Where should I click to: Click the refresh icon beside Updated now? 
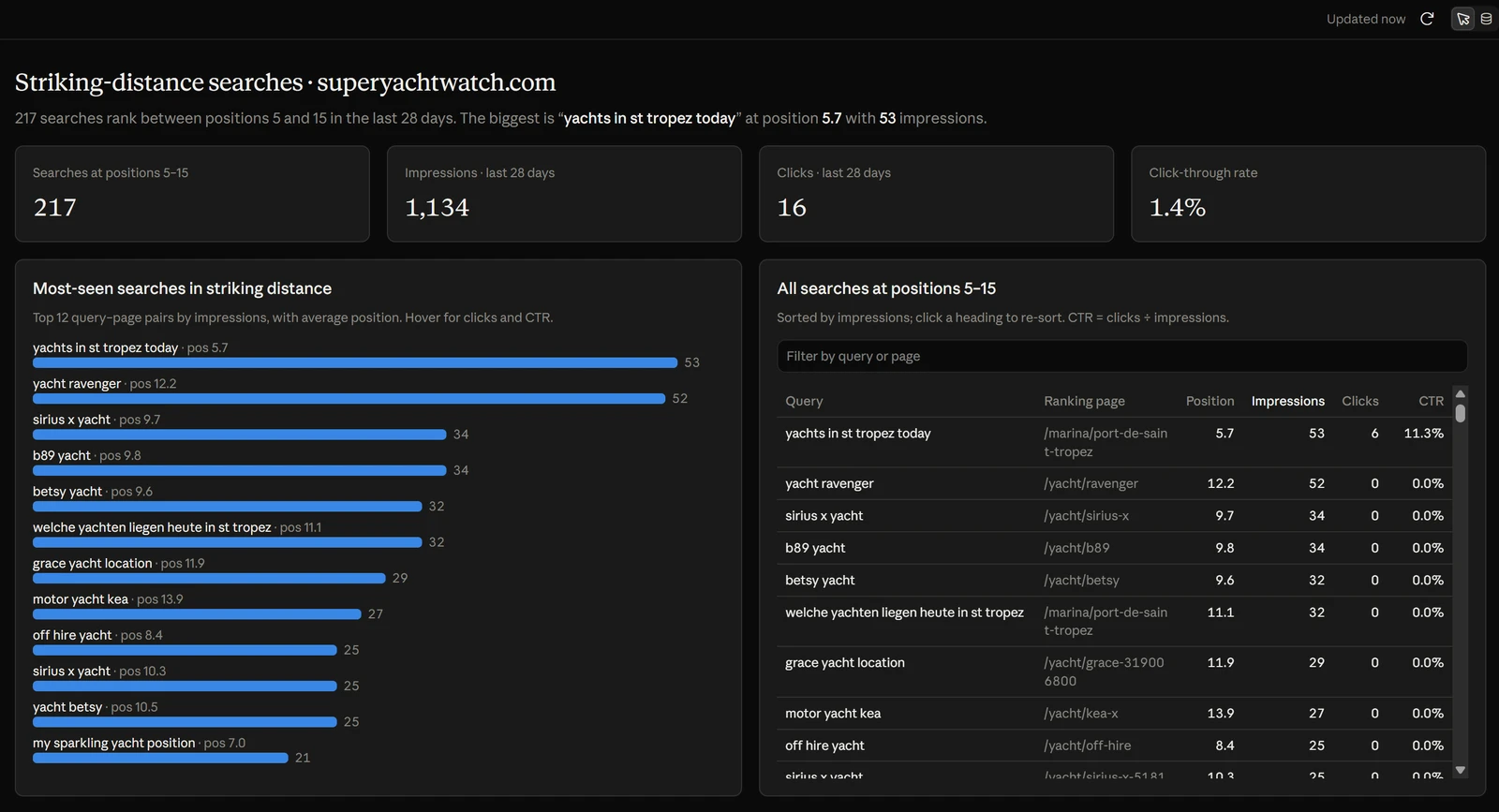pyautogui.click(x=1427, y=19)
